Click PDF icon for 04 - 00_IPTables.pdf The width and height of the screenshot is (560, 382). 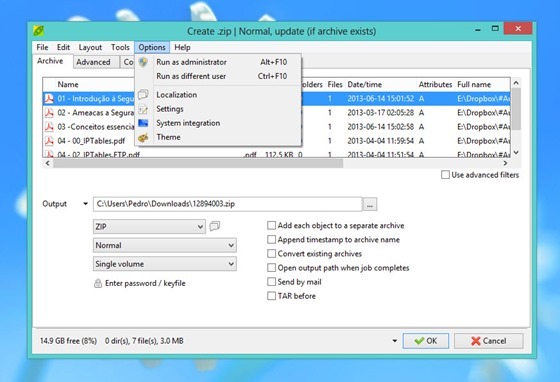[x=49, y=141]
